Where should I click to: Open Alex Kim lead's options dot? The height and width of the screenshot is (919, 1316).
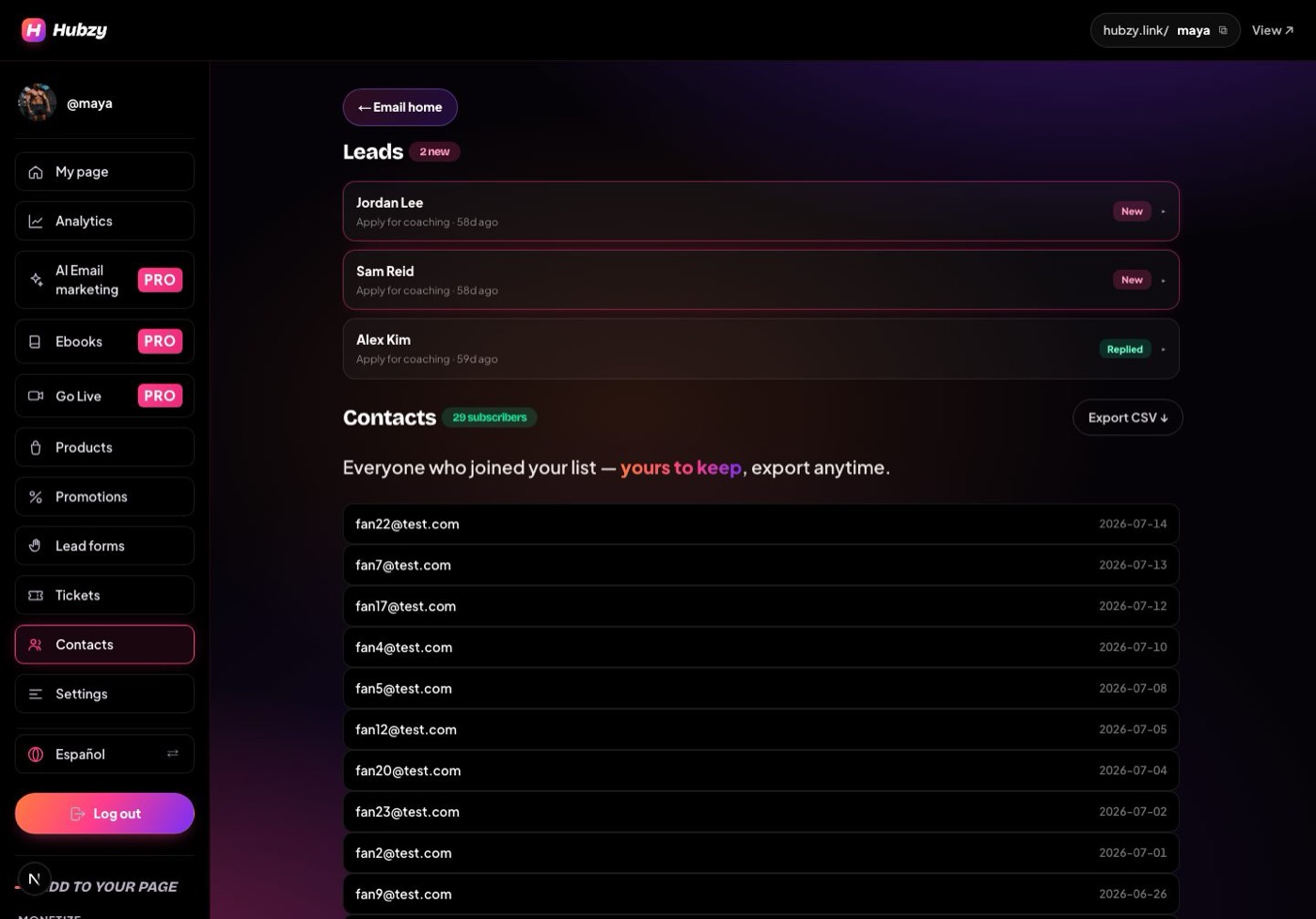[1163, 349]
